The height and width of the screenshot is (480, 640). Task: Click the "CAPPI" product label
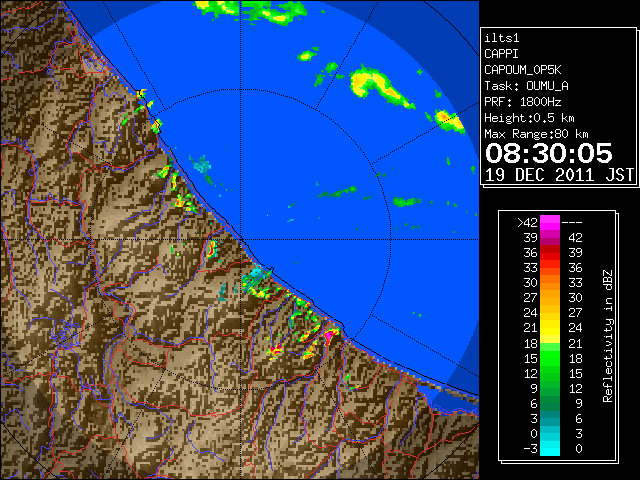pyautogui.click(x=501, y=54)
